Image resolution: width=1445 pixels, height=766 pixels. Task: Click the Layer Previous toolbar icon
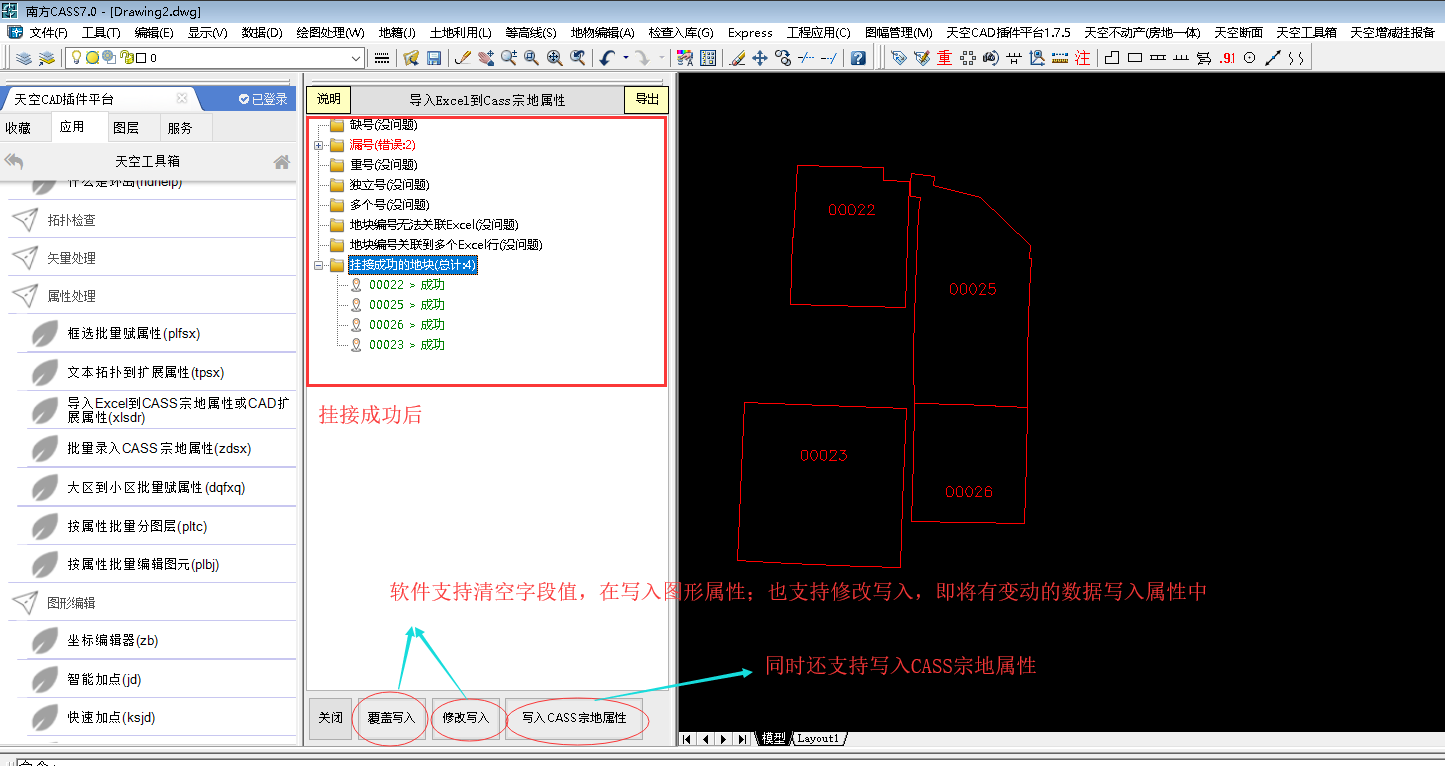46,58
